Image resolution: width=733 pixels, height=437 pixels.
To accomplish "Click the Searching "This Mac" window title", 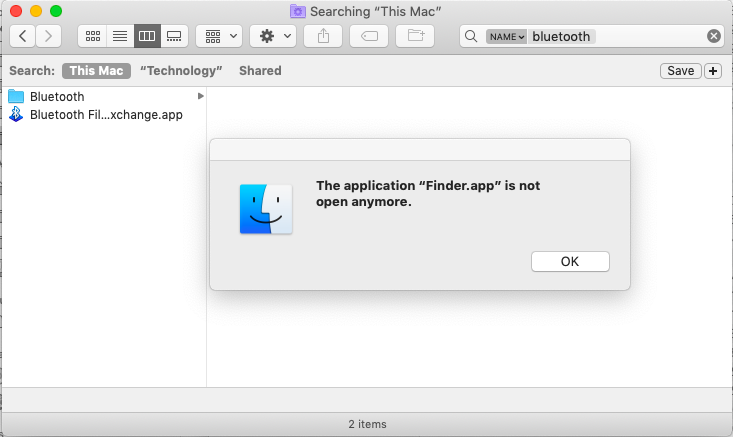I will [375, 11].
